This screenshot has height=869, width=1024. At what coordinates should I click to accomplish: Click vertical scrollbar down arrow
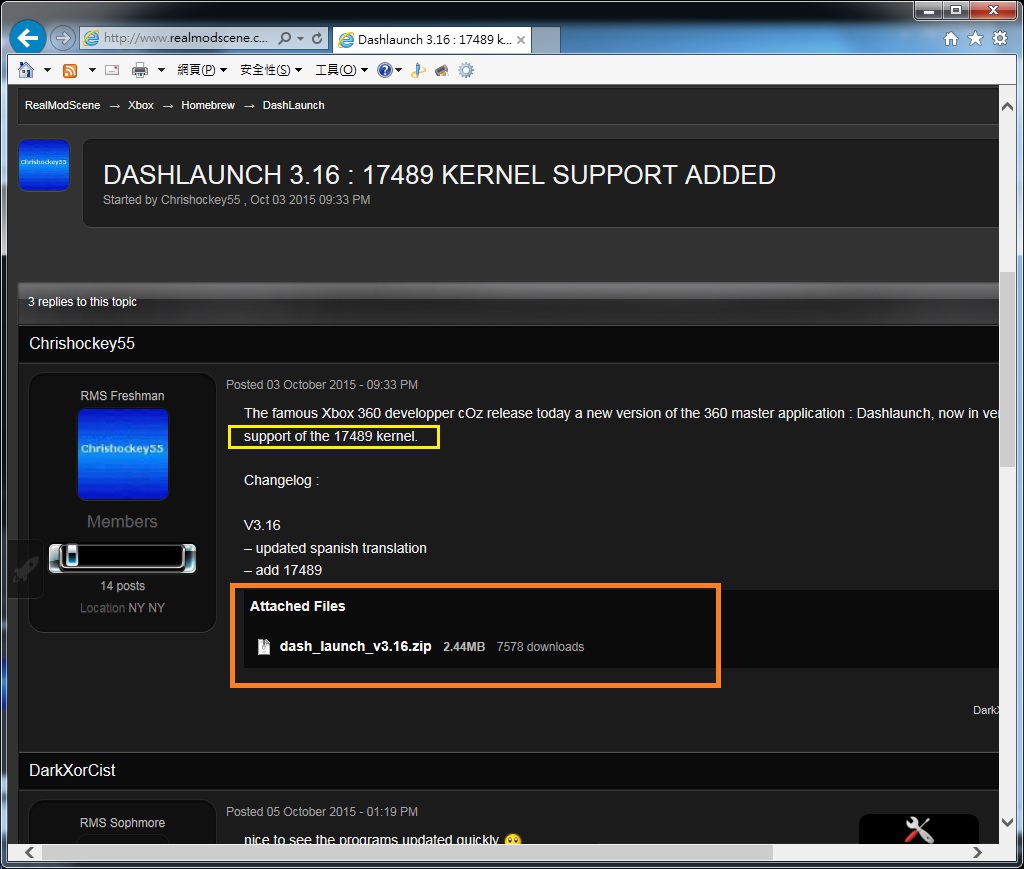click(x=1007, y=822)
